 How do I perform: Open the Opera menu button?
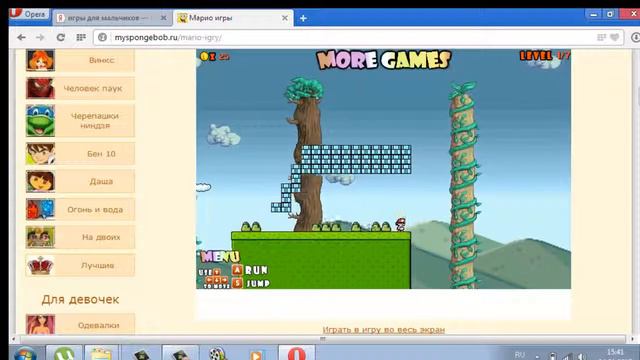(29, 14)
